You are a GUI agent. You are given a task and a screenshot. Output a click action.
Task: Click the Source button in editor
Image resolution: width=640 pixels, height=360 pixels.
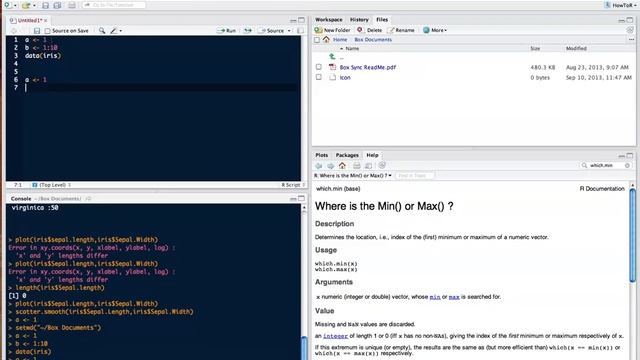[x=271, y=31]
